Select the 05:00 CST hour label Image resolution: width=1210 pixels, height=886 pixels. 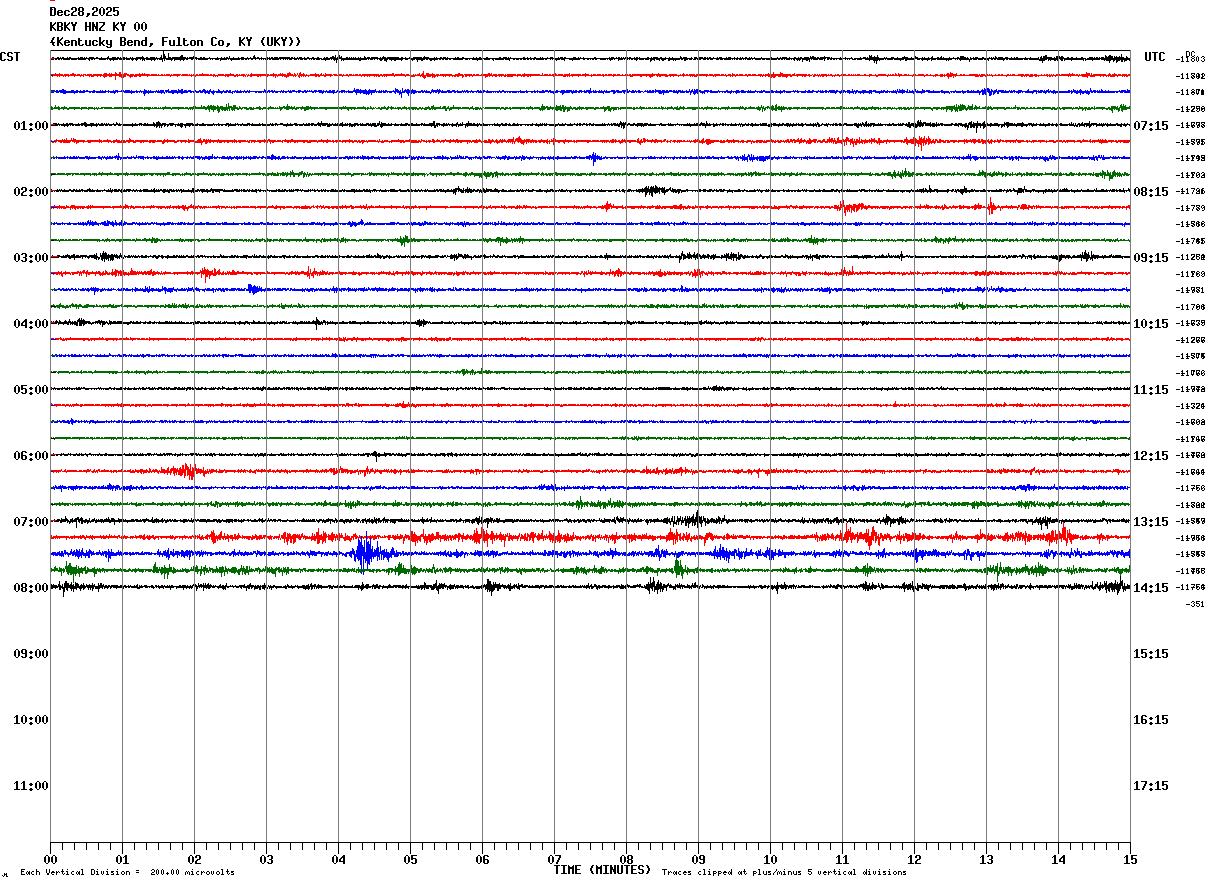pyautogui.click(x=31, y=390)
